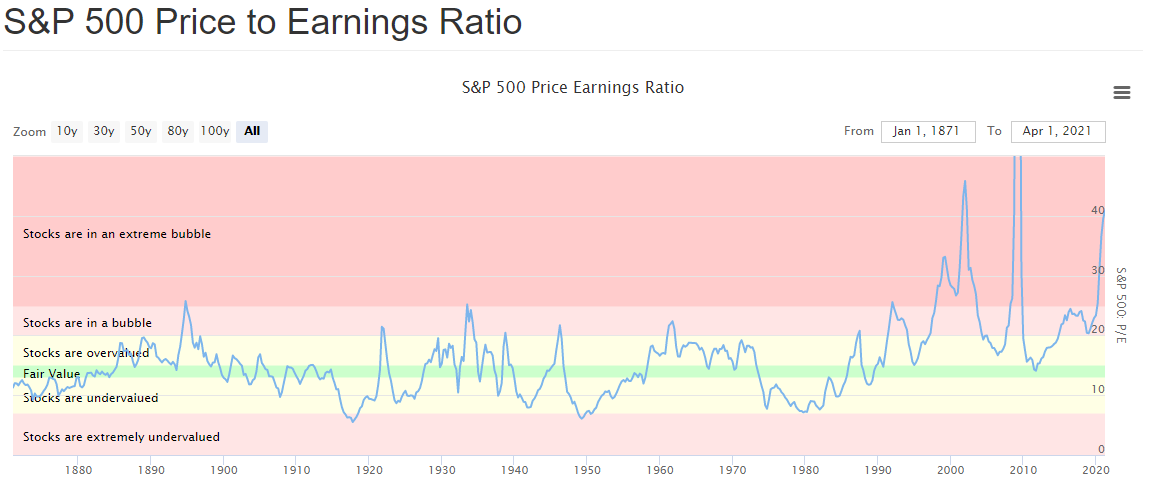
Task: Click the S&P 500 Price Earnings Ratio chart title
Action: 573,87
